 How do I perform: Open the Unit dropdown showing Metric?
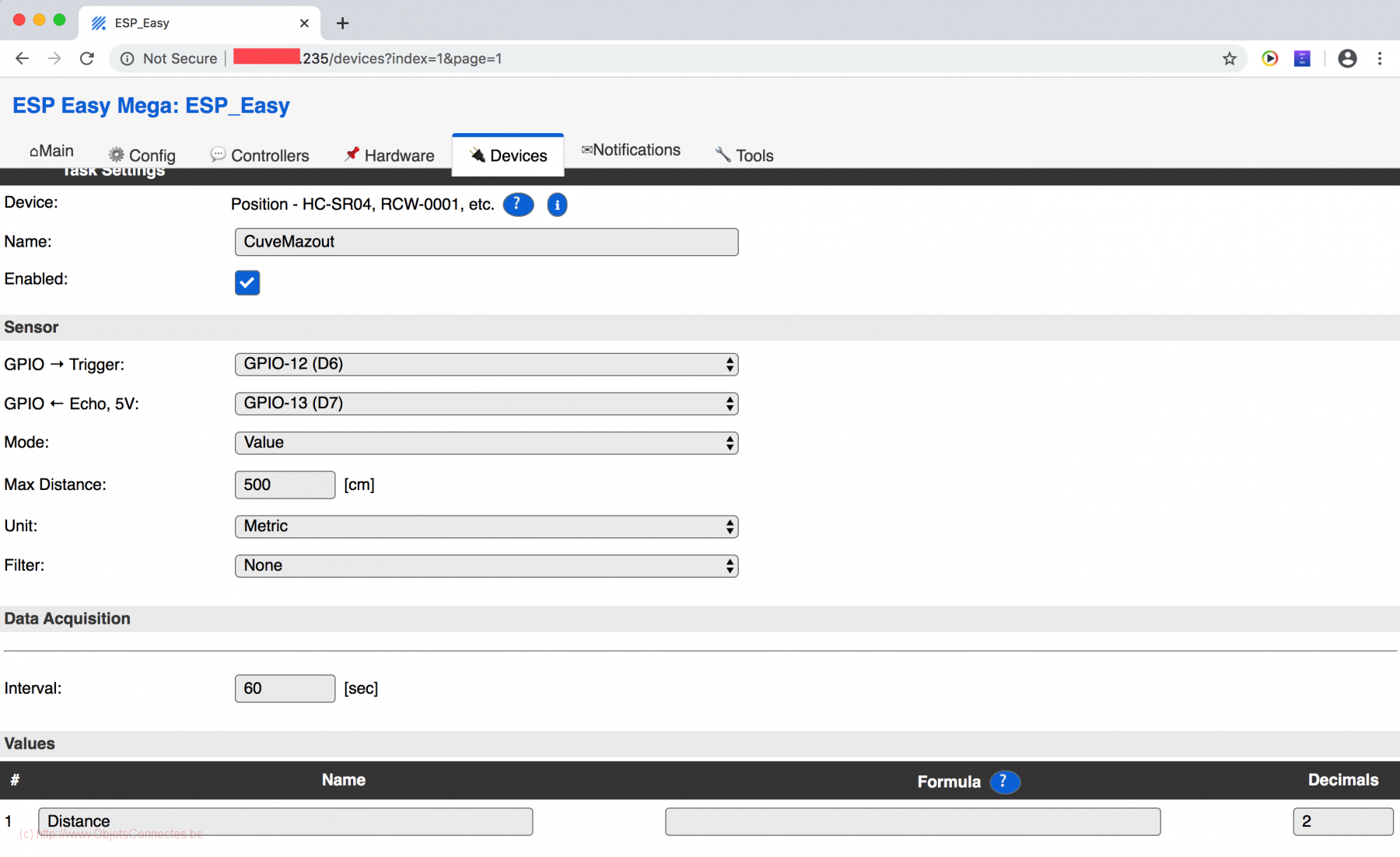point(486,526)
